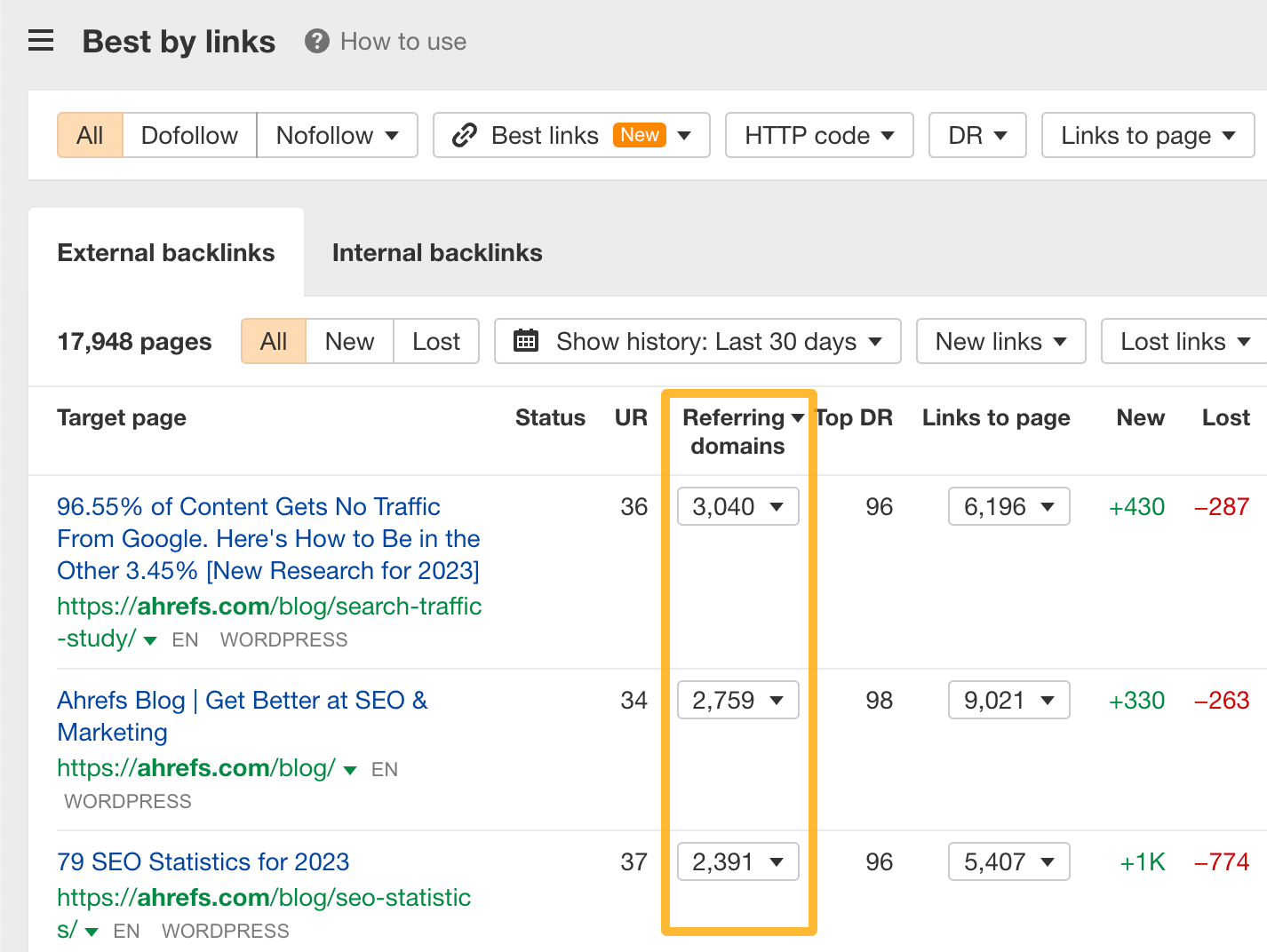This screenshot has width=1267, height=952.
Task: Select the Dofollow filter option
Action: point(188,135)
